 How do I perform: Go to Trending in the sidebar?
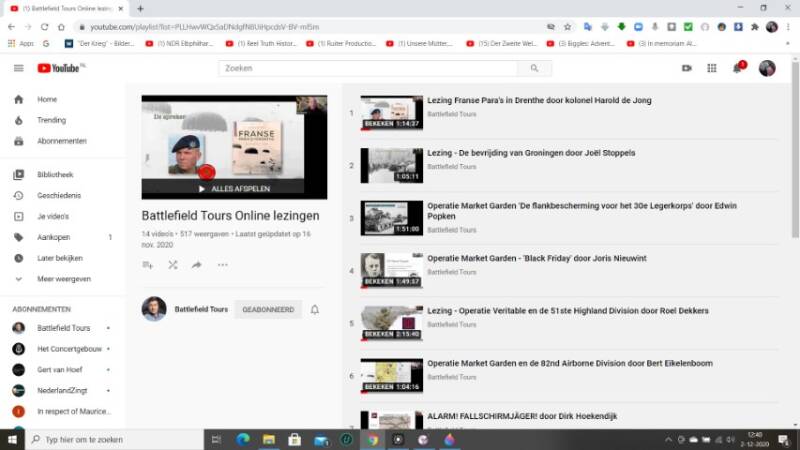[51, 120]
